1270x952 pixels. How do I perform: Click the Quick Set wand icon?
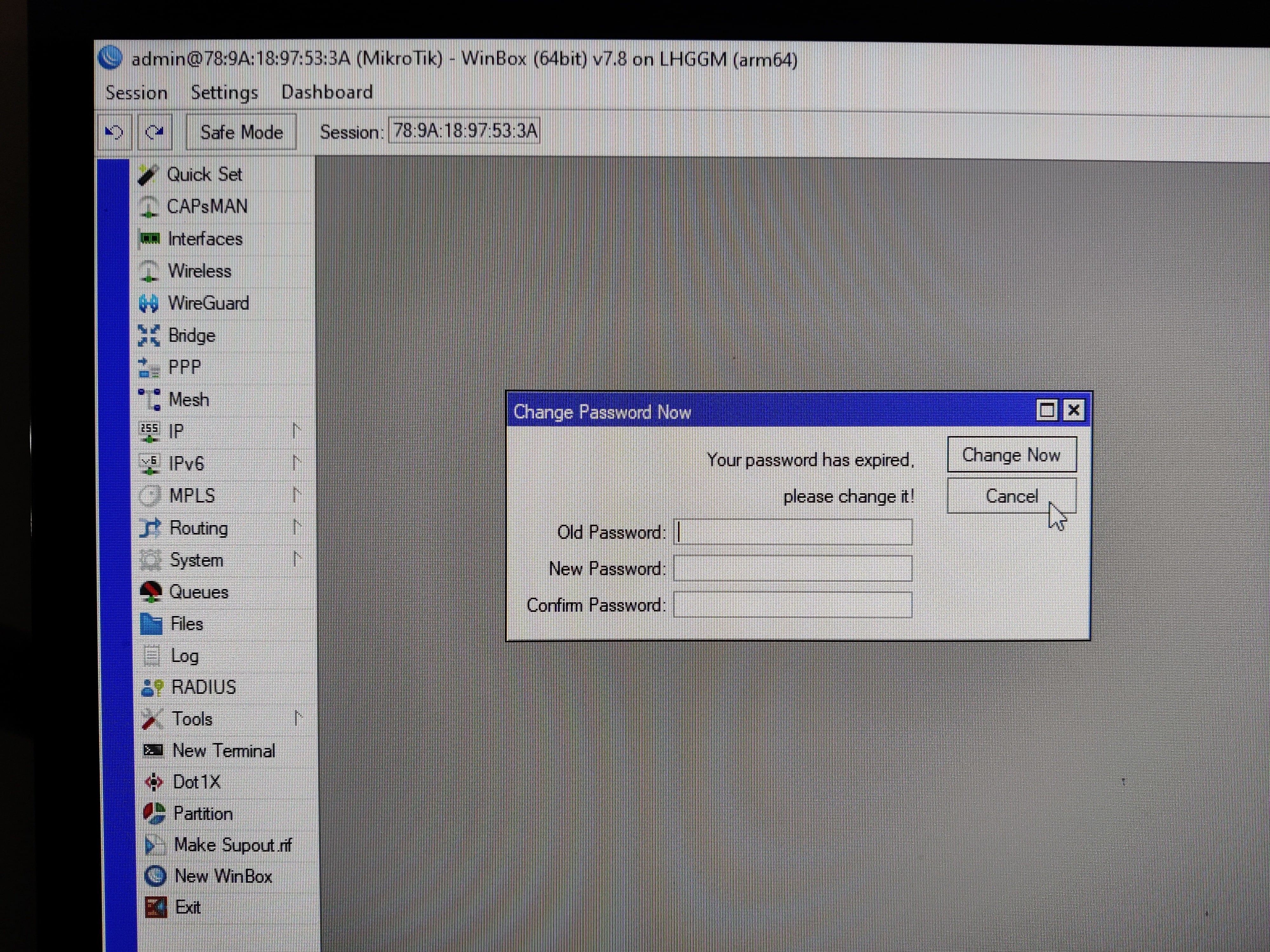click(148, 175)
